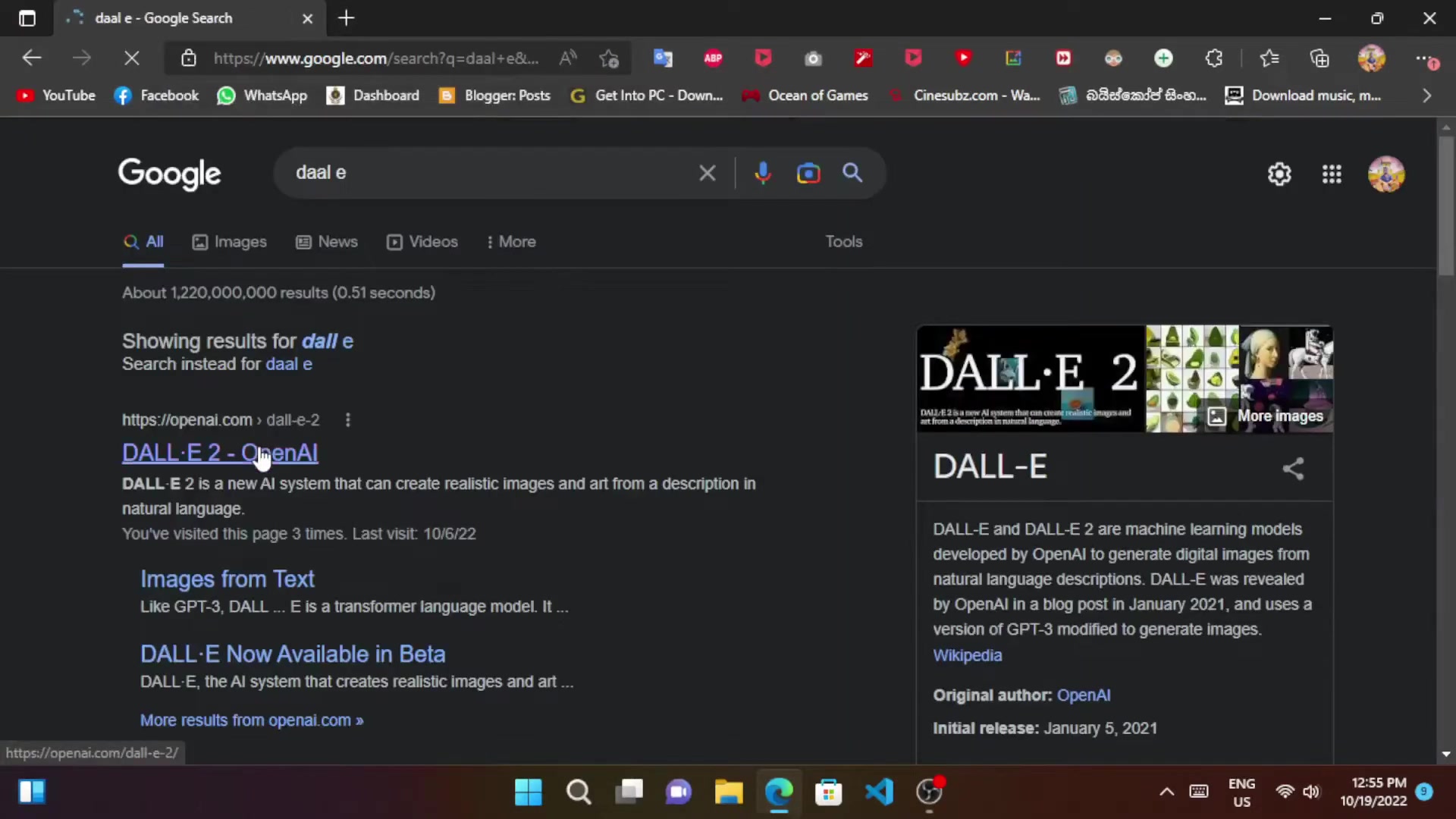Open Google quick settings gear

[x=1279, y=174]
